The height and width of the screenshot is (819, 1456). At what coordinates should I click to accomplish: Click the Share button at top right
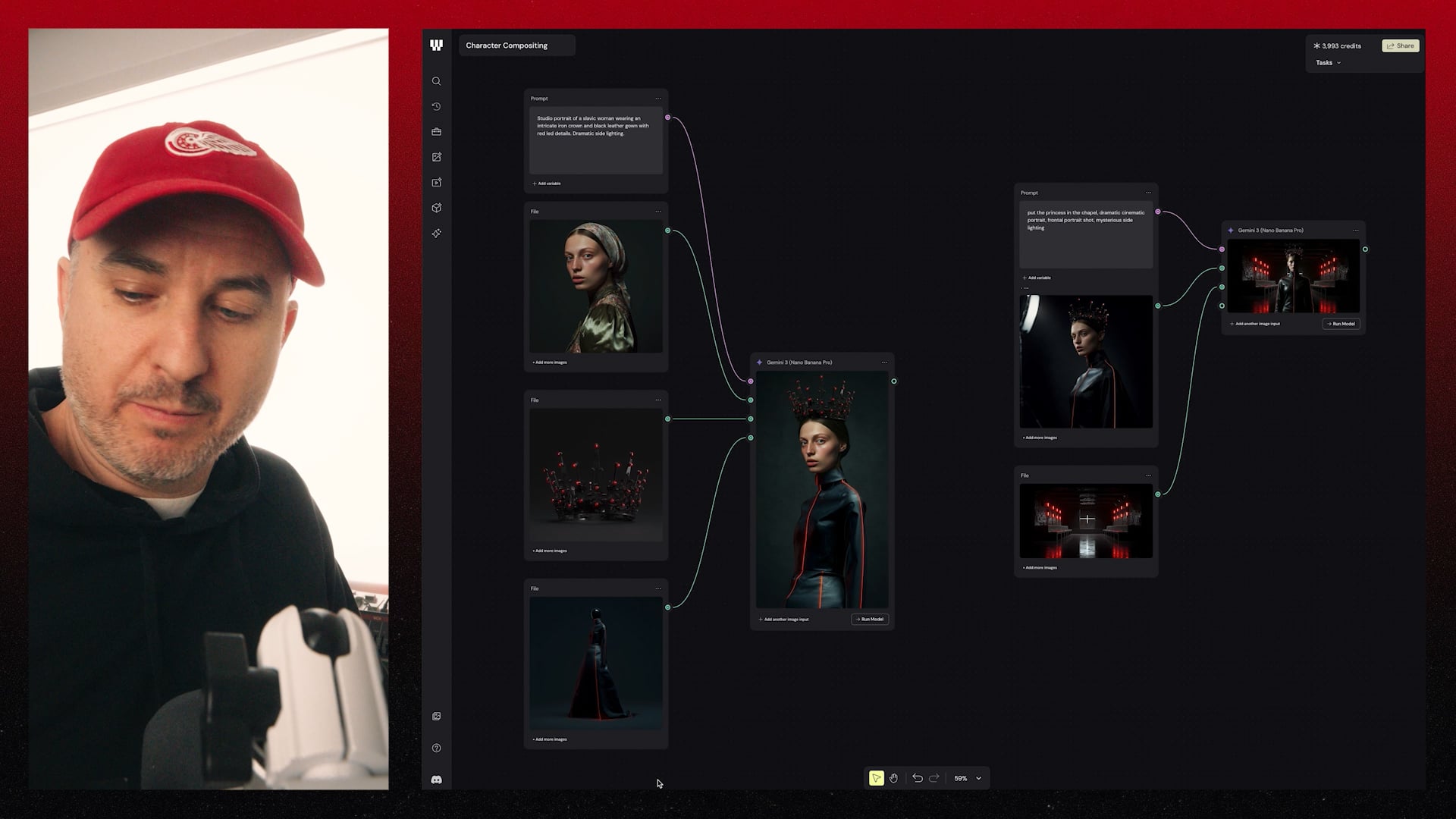click(x=1399, y=45)
